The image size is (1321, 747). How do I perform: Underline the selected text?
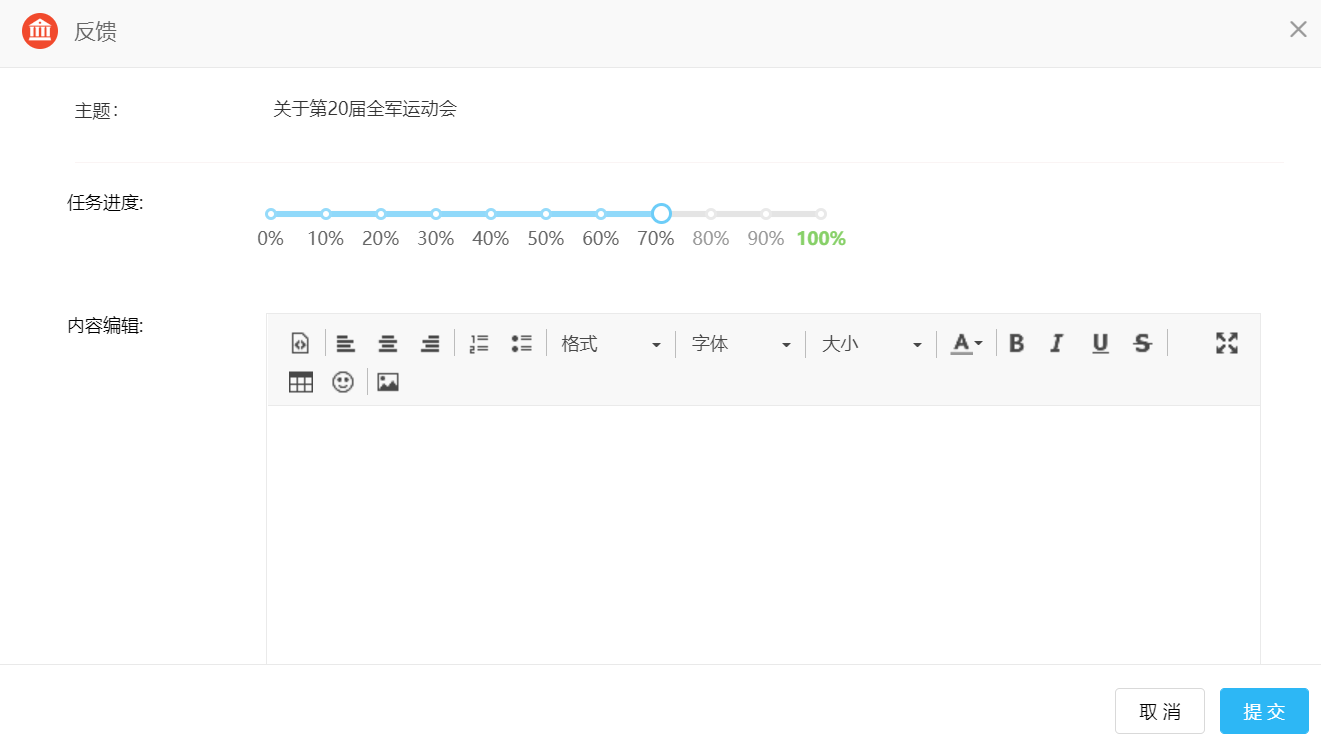pos(1099,343)
